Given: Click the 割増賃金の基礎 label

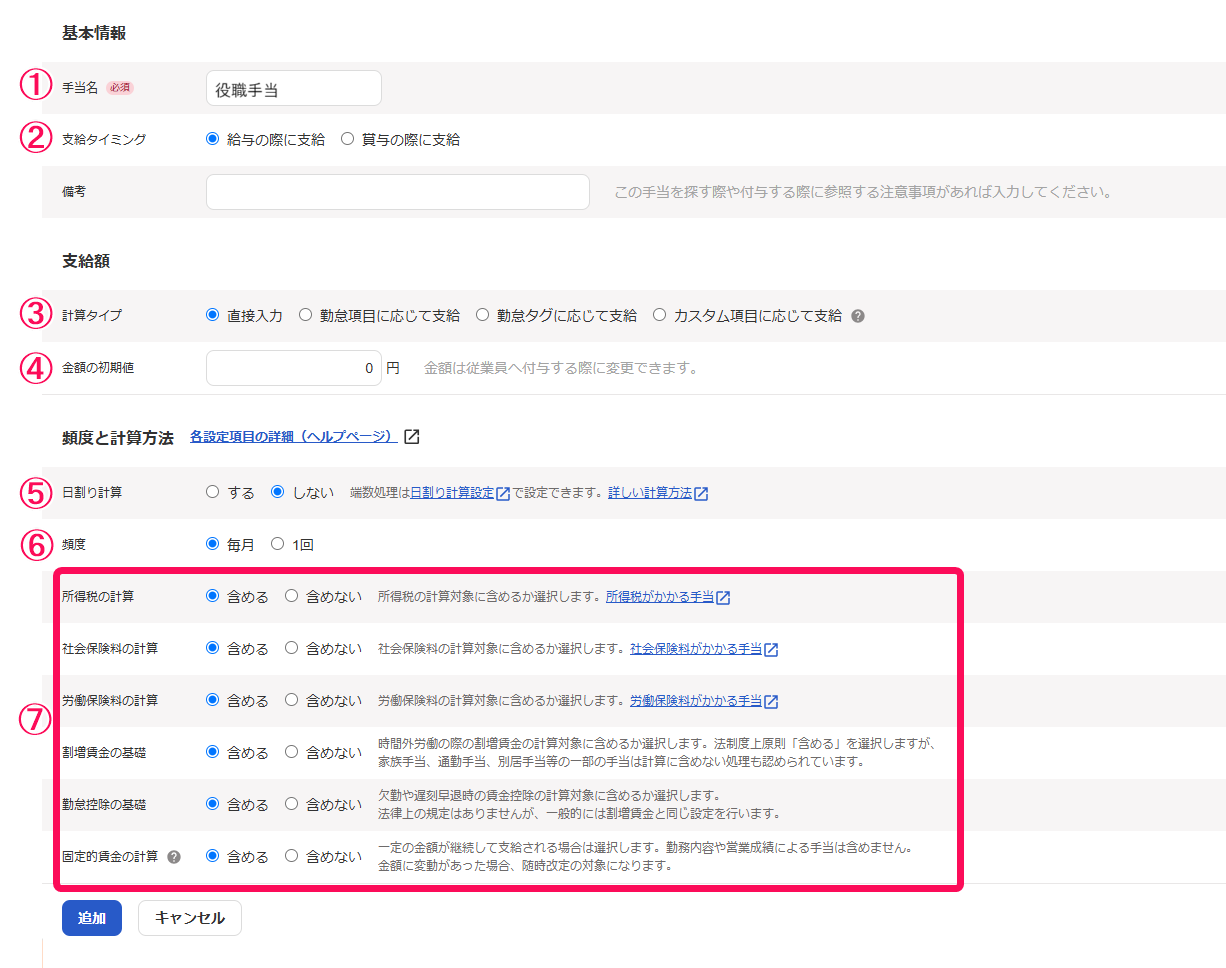Looking at the screenshot, I should [104, 753].
